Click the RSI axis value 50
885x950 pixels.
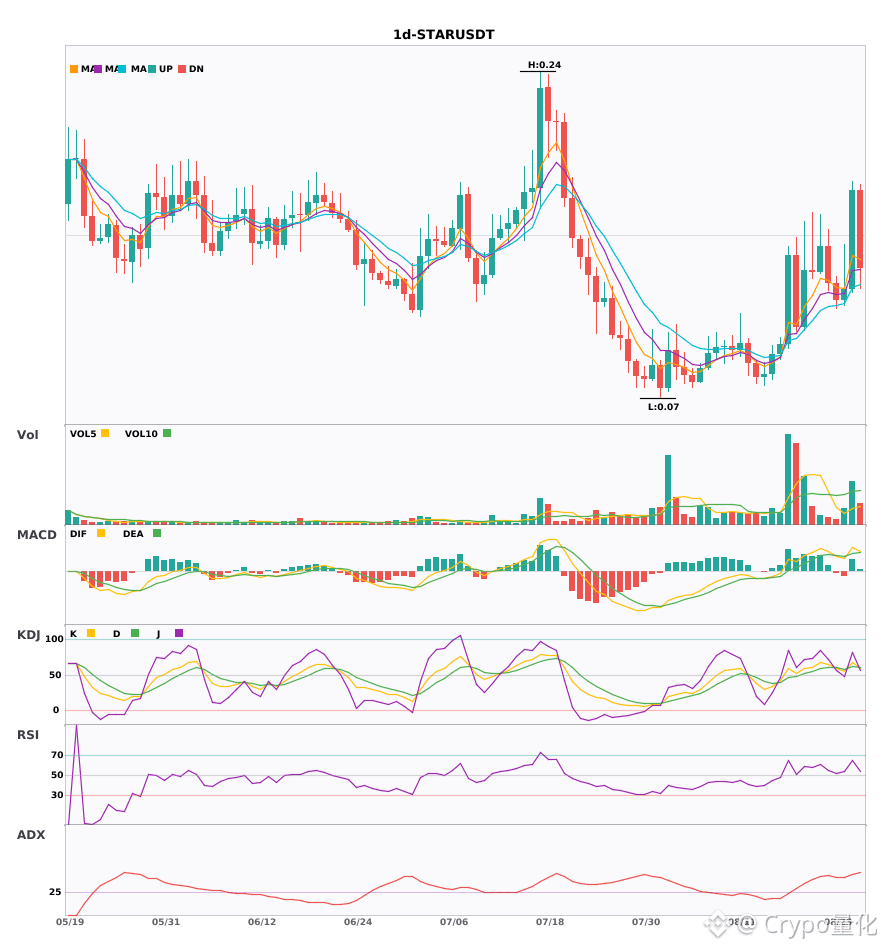[x=58, y=775]
